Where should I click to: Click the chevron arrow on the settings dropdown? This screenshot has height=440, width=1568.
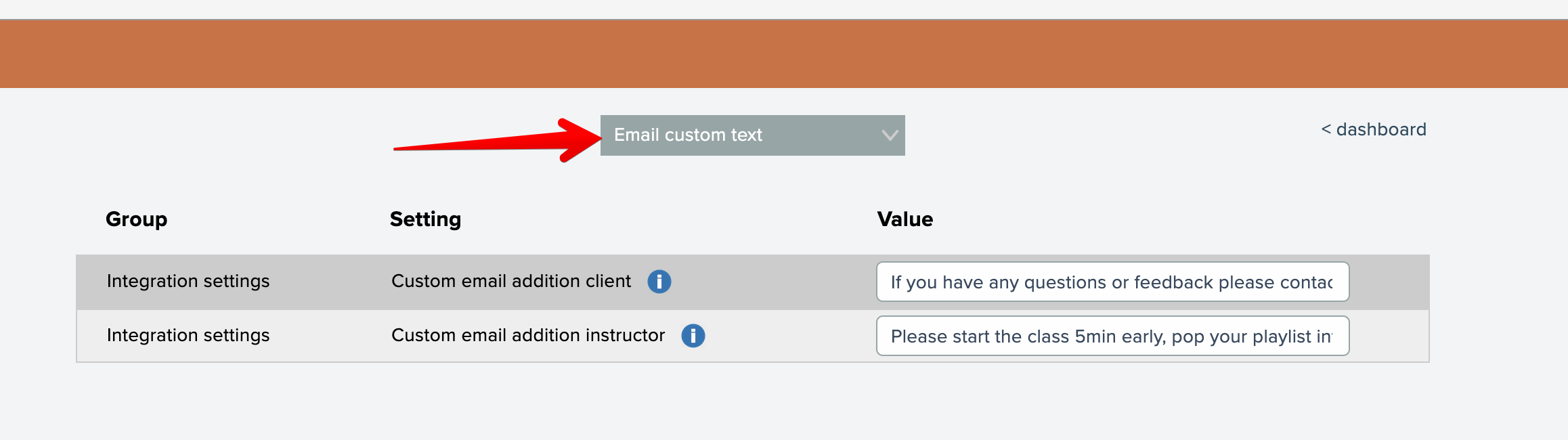pos(890,135)
